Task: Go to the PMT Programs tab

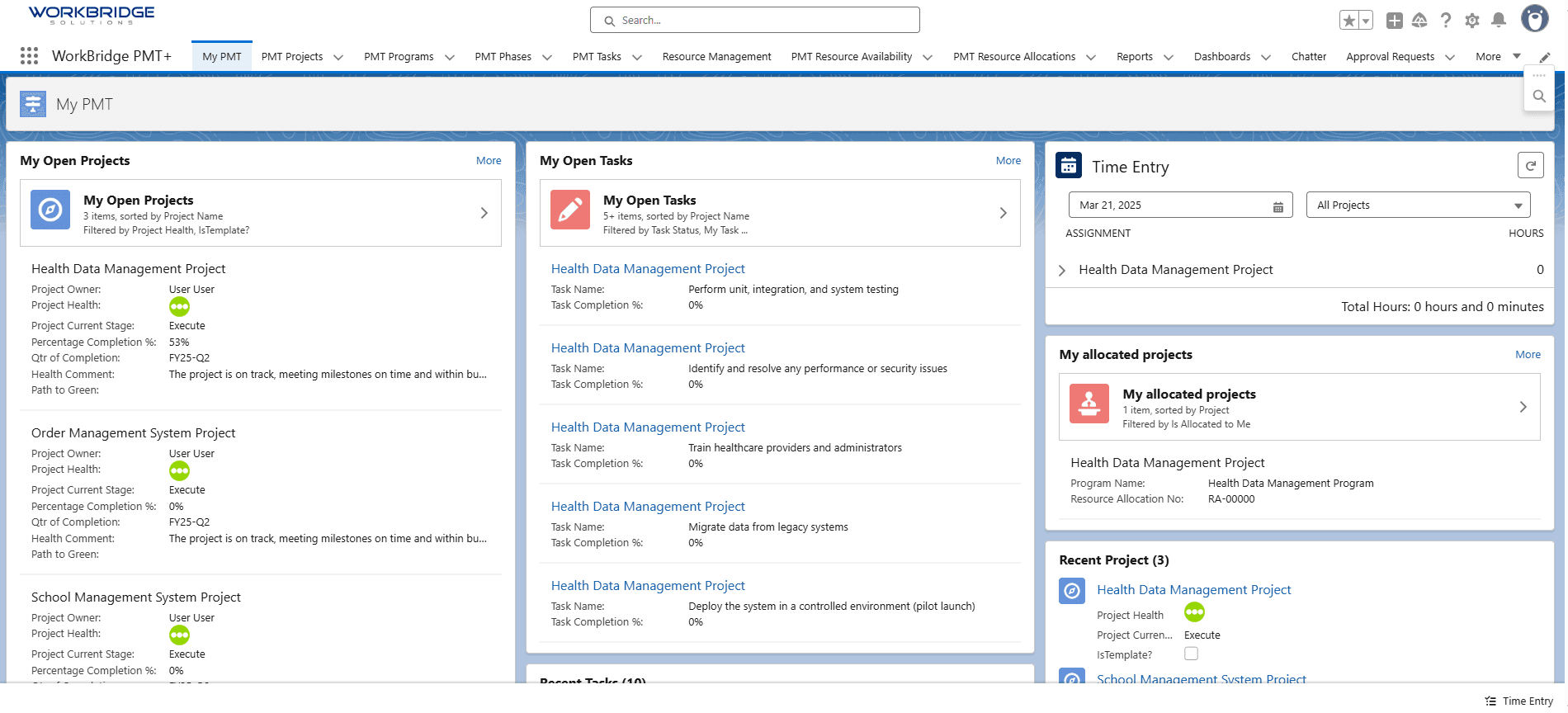Action: (x=399, y=57)
